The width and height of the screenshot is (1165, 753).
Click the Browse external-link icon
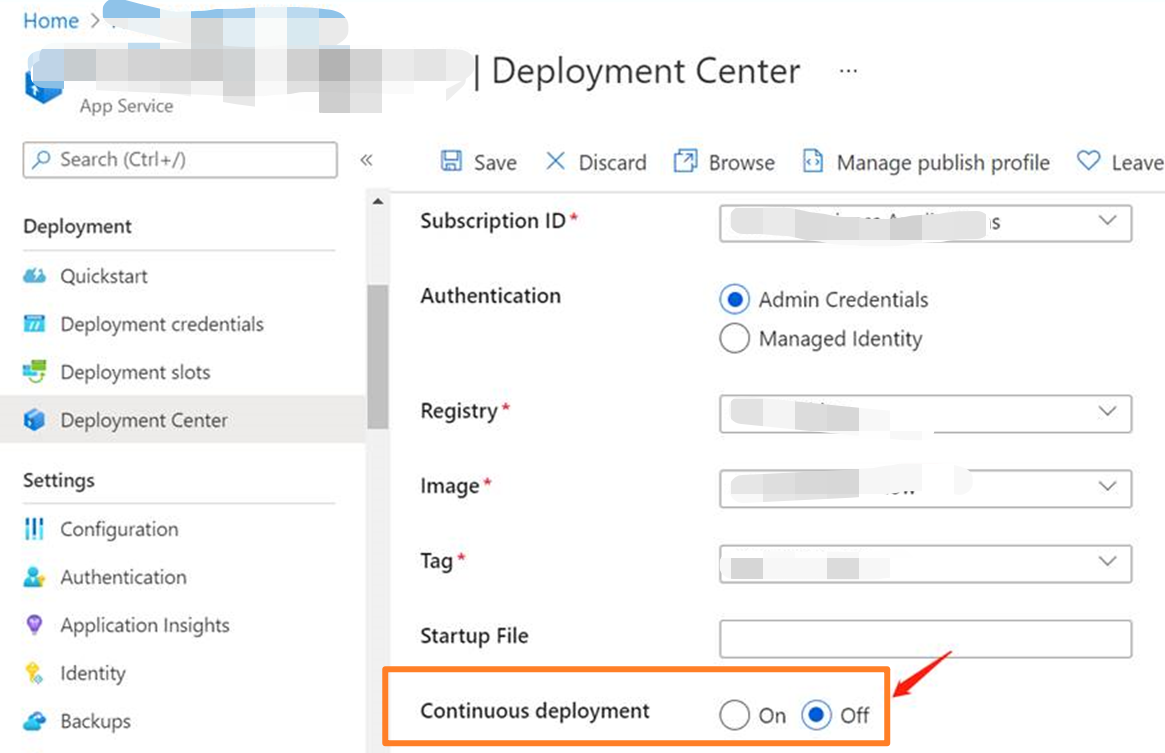(x=685, y=162)
